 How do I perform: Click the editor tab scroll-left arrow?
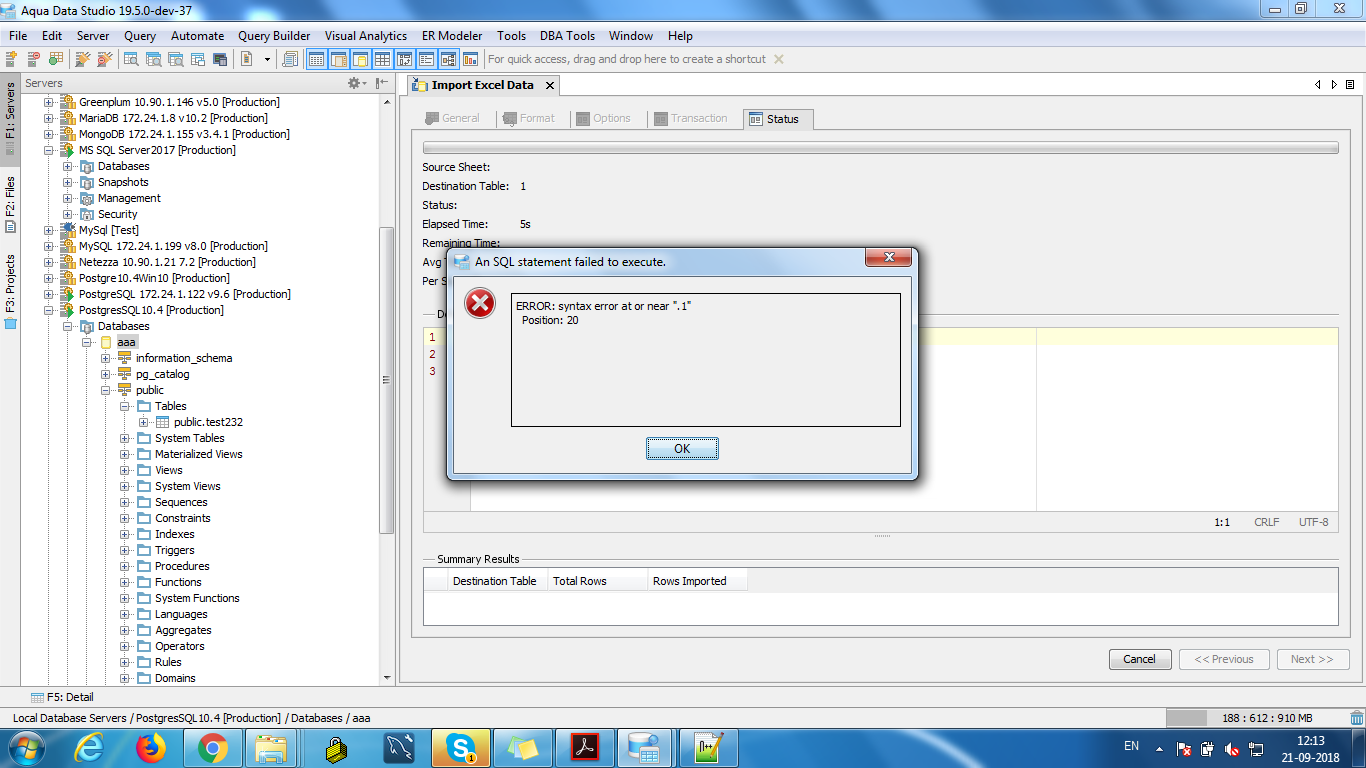pyautogui.click(x=1318, y=85)
